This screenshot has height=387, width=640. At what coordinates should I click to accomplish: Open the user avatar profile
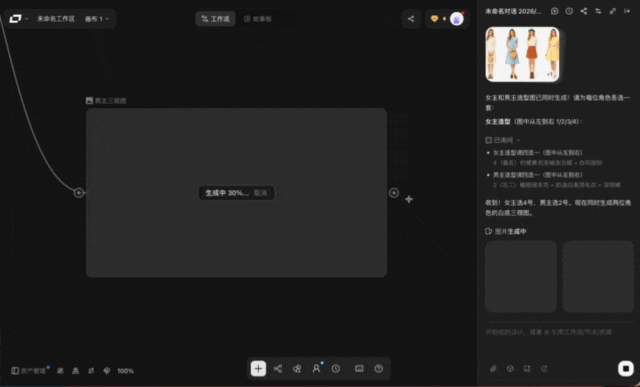click(x=457, y=19)
